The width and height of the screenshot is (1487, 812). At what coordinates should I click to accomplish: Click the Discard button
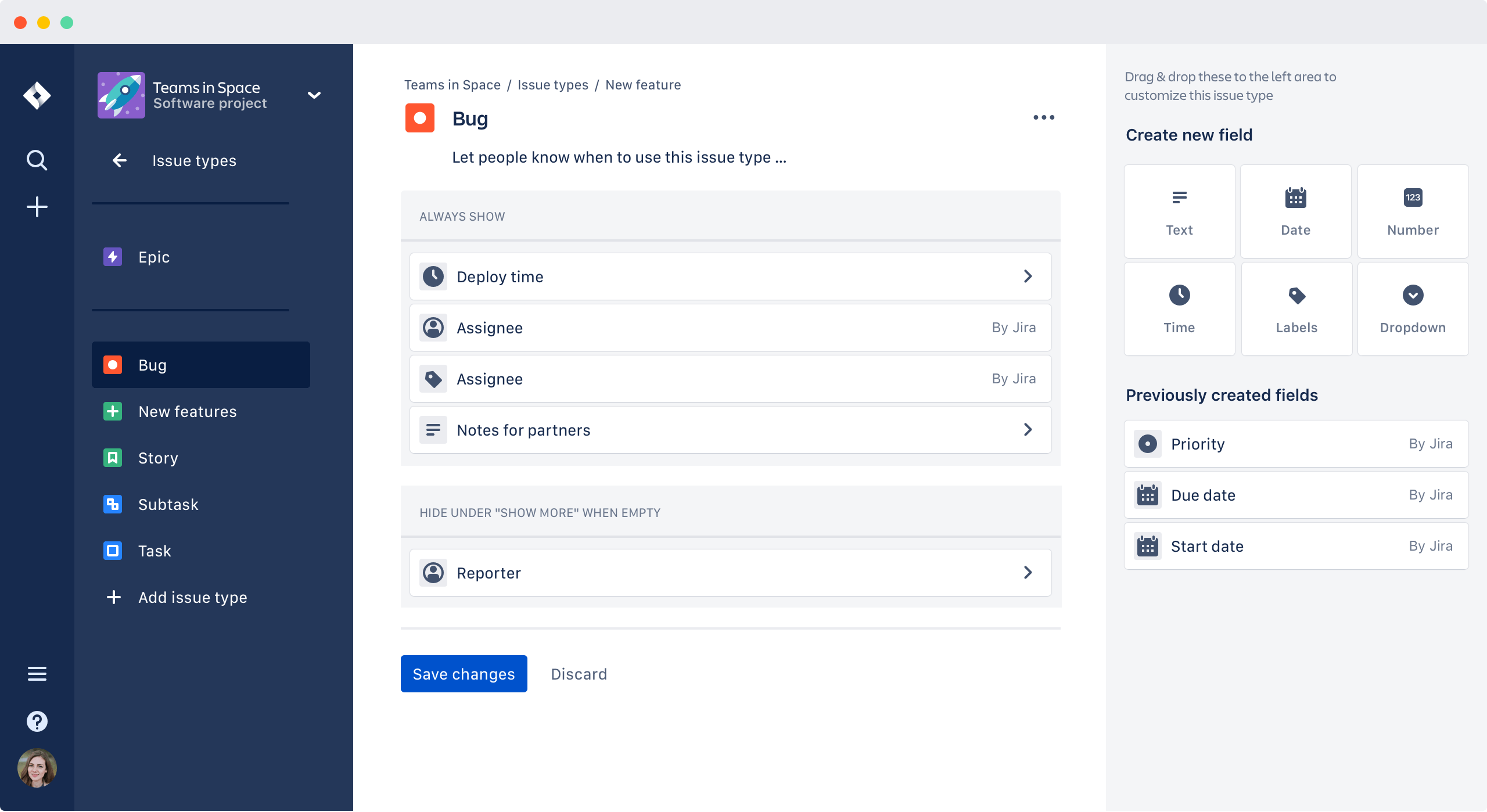pos(579,673)
